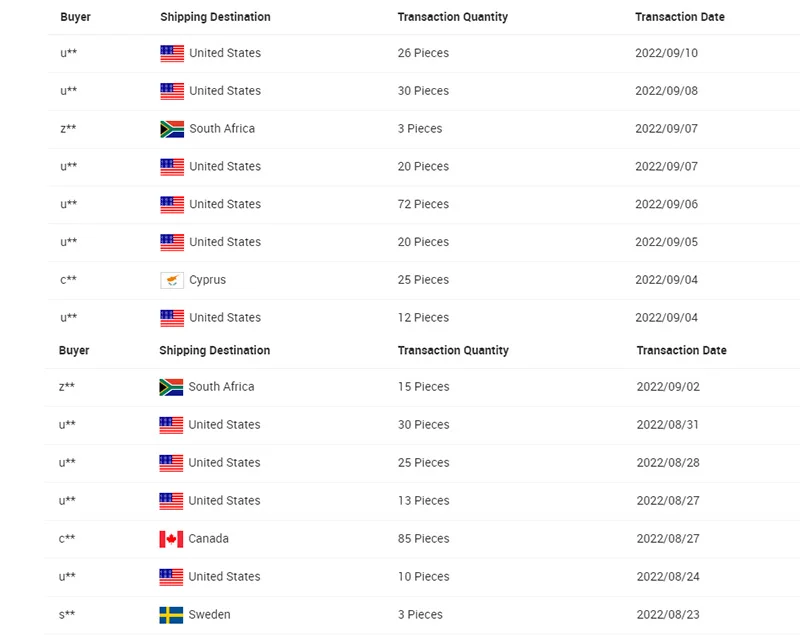Click the Sweden flag icon

pyautogui.click(x=171, y=615)
